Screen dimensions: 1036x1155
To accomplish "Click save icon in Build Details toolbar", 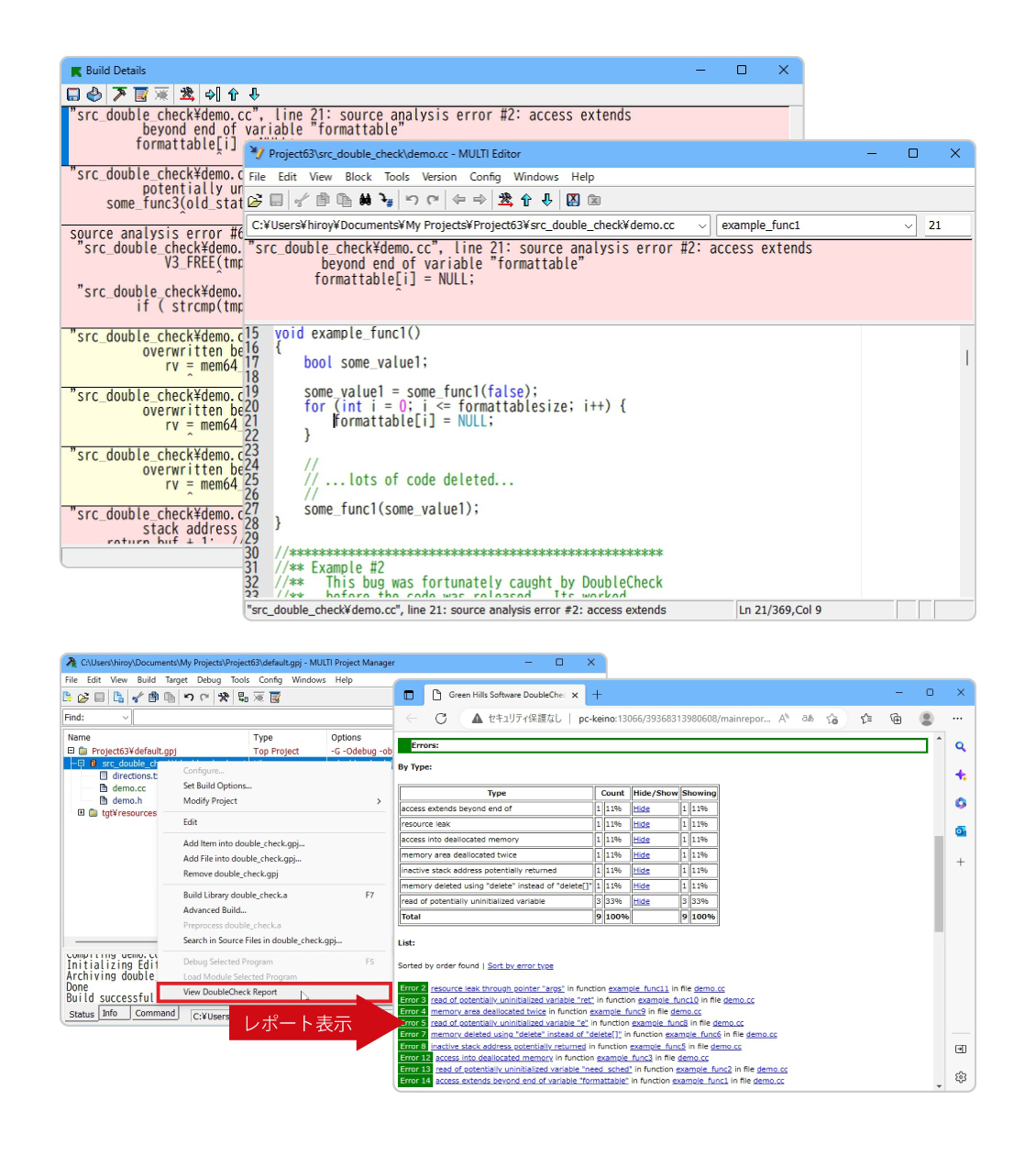I will click(73, 94).
